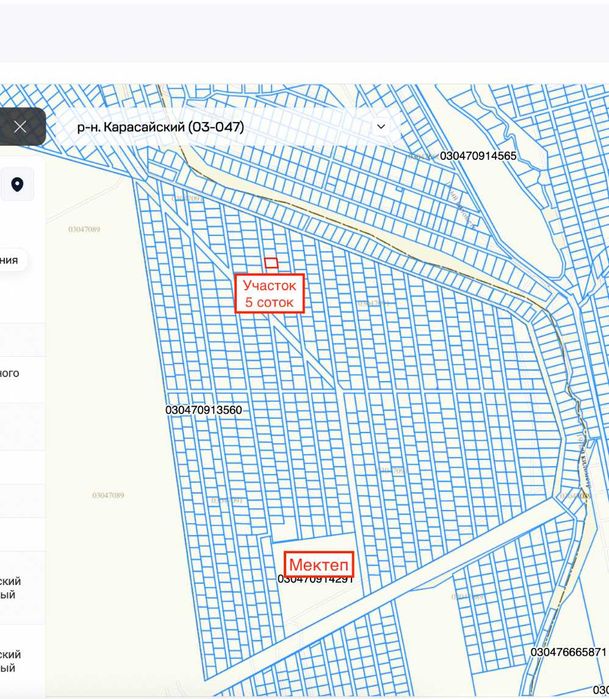This screenshot has width=609, height=699.
Task: Click the Участок 5 соток annotation
Action: click(270, 293)
